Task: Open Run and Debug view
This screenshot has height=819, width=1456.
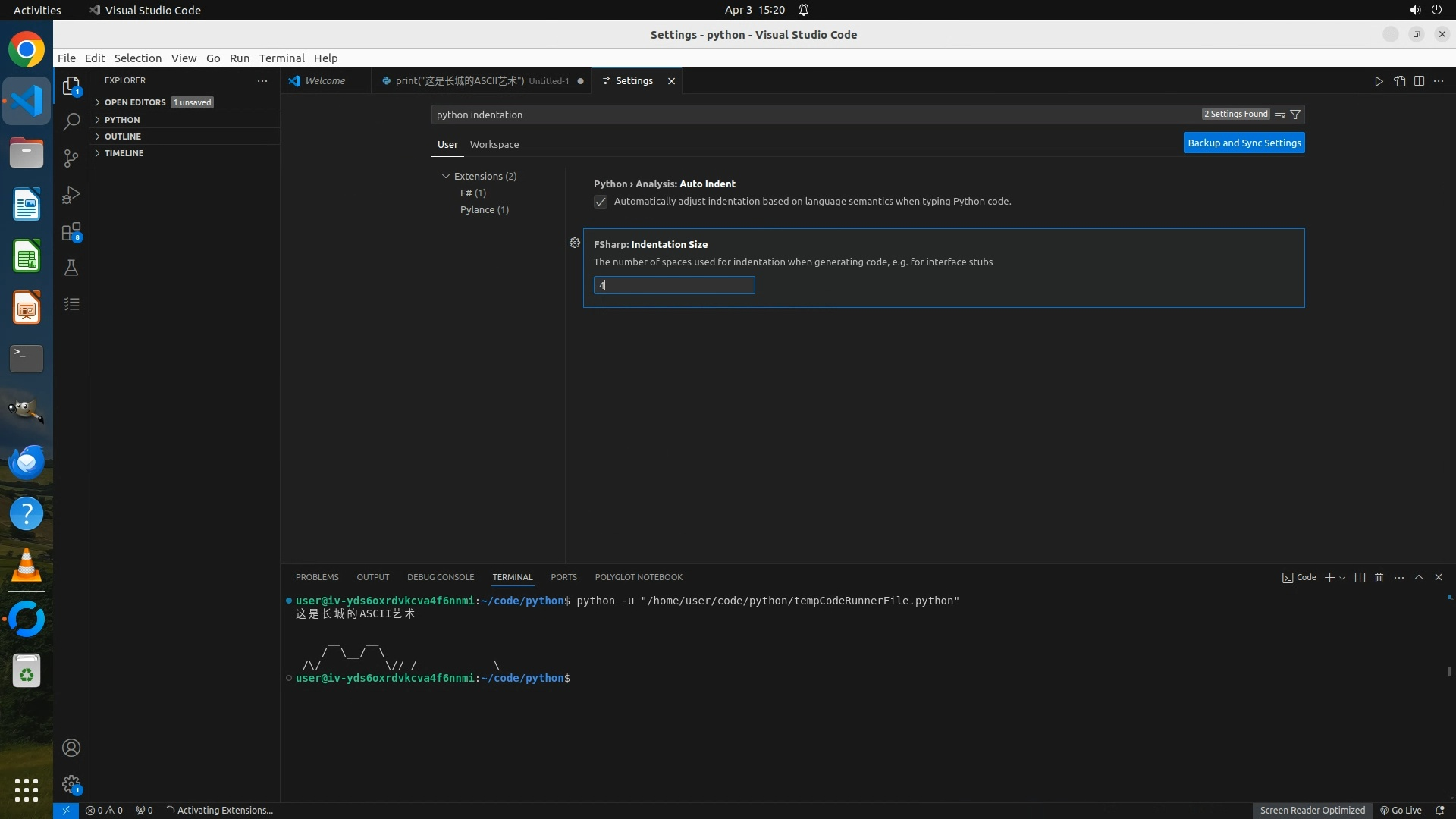Action: [x=71, y=195]
